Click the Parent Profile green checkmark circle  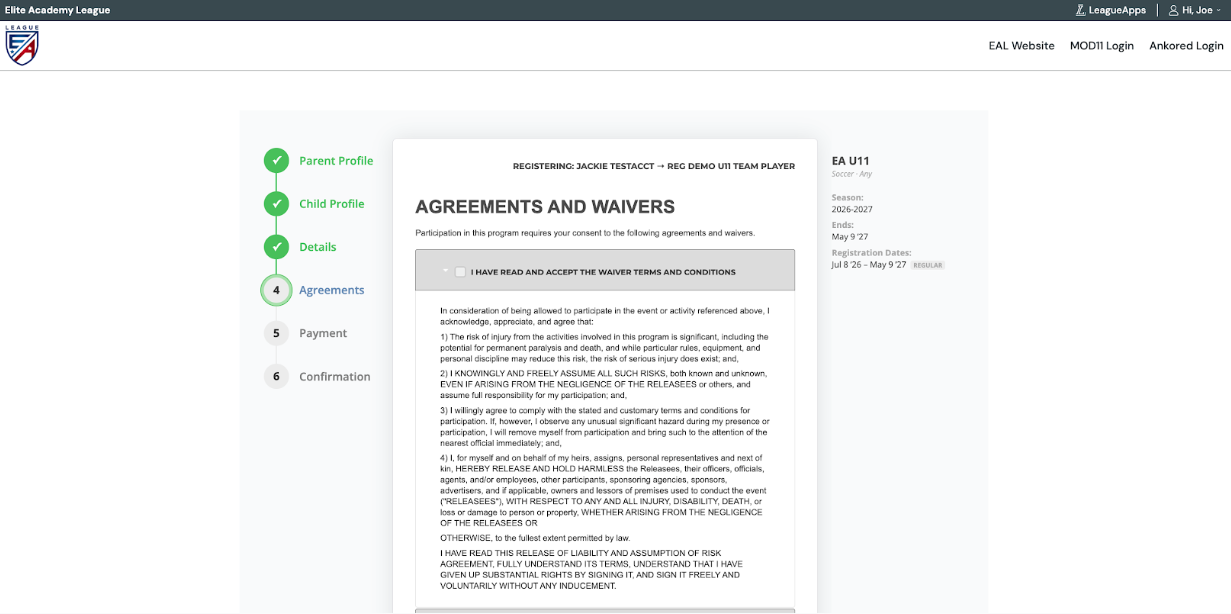click(x=277, y=161)
